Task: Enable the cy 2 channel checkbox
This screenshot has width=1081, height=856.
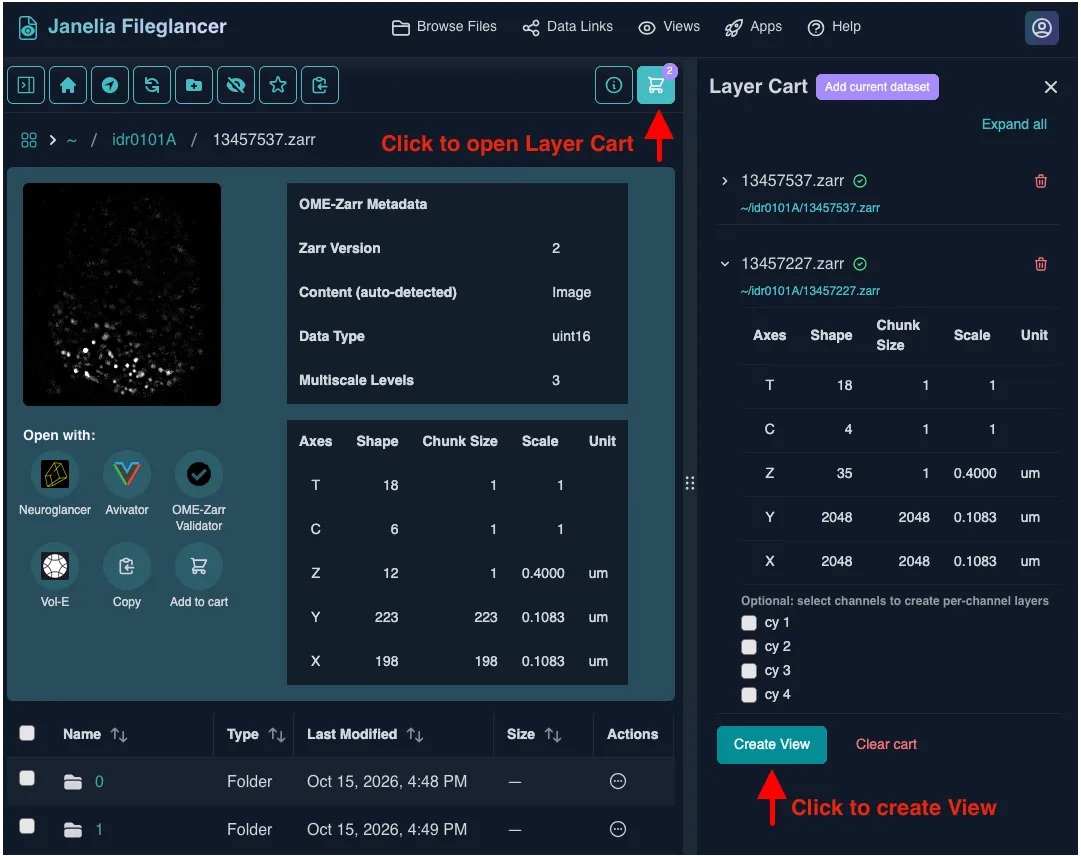Action: pyautogui.click(x=749, y=646)
